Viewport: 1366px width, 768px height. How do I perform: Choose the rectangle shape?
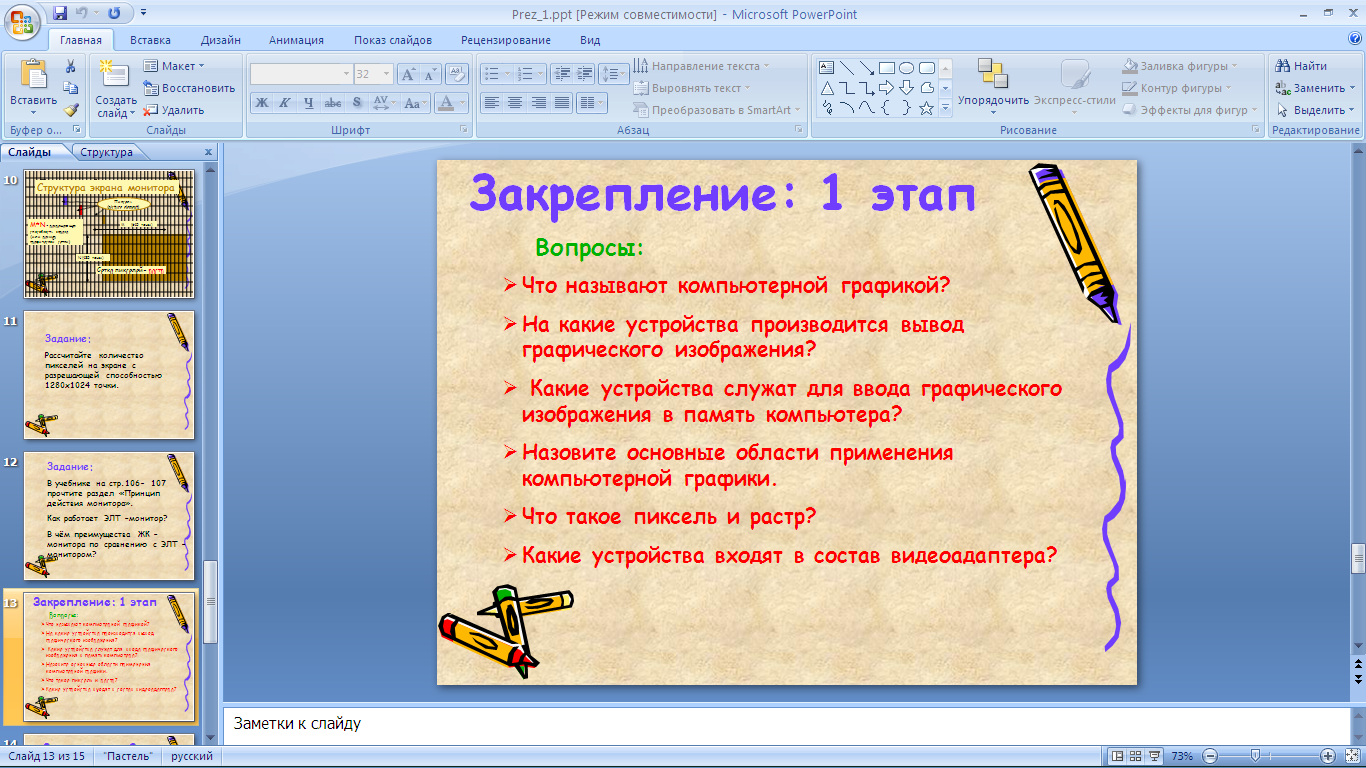point(886,67)
